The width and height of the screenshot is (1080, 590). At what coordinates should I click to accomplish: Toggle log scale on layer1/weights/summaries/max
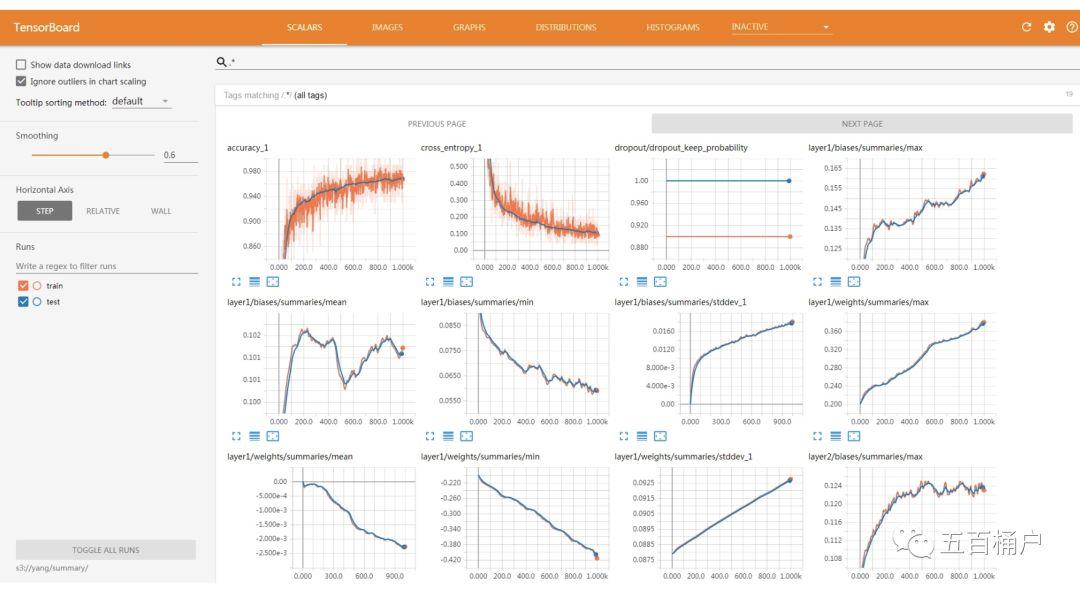coord(835,436)
